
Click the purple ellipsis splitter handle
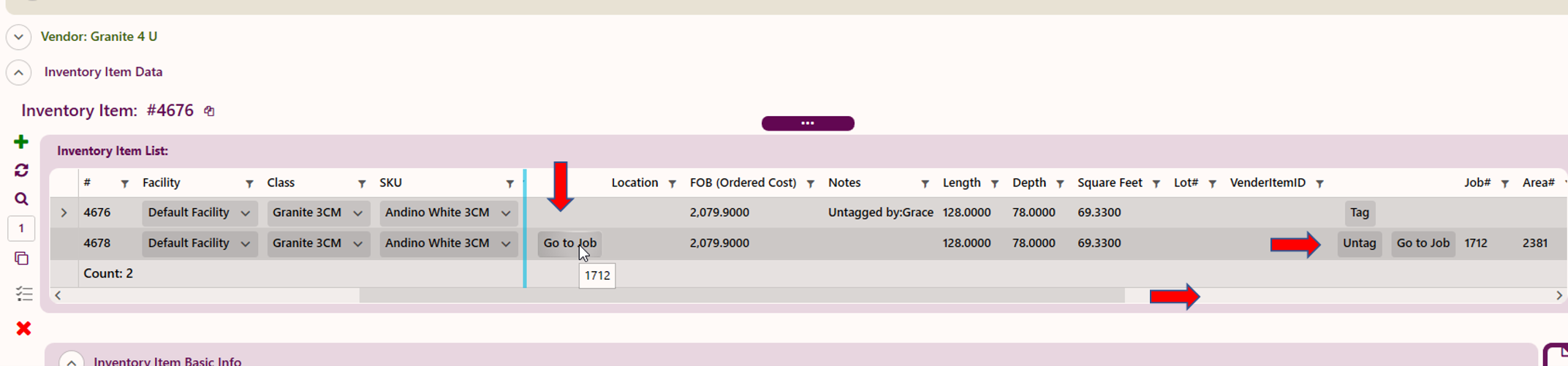(808, 123)
